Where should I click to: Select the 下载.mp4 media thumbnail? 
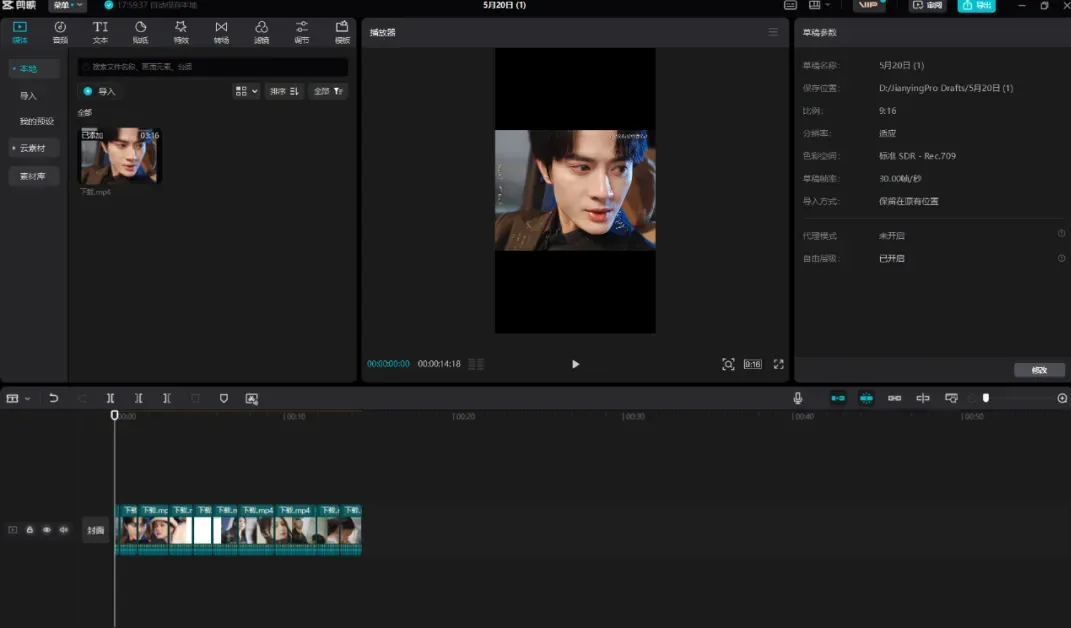tap(120, 156)
